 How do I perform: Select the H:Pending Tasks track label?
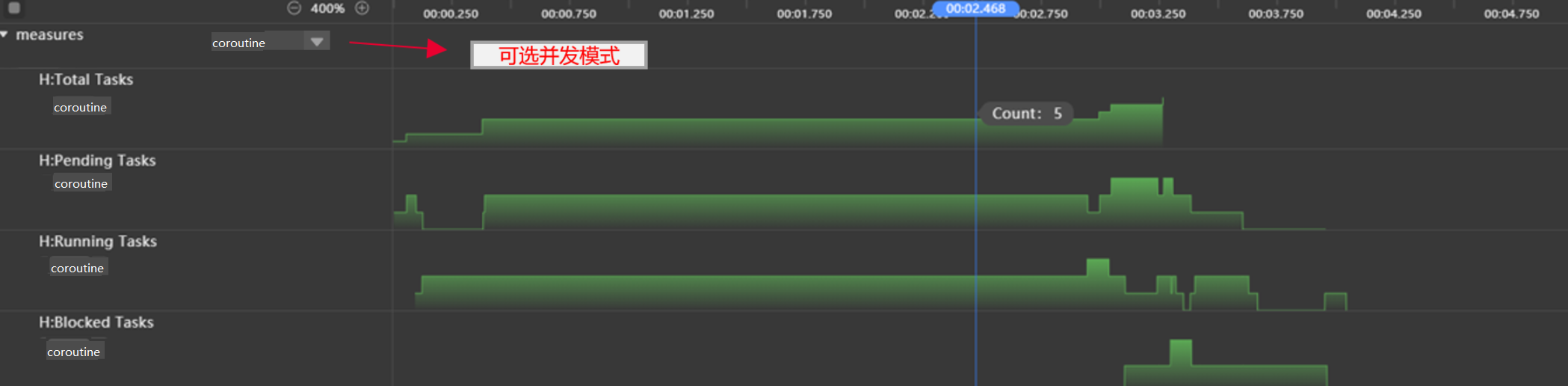[97, 161]
